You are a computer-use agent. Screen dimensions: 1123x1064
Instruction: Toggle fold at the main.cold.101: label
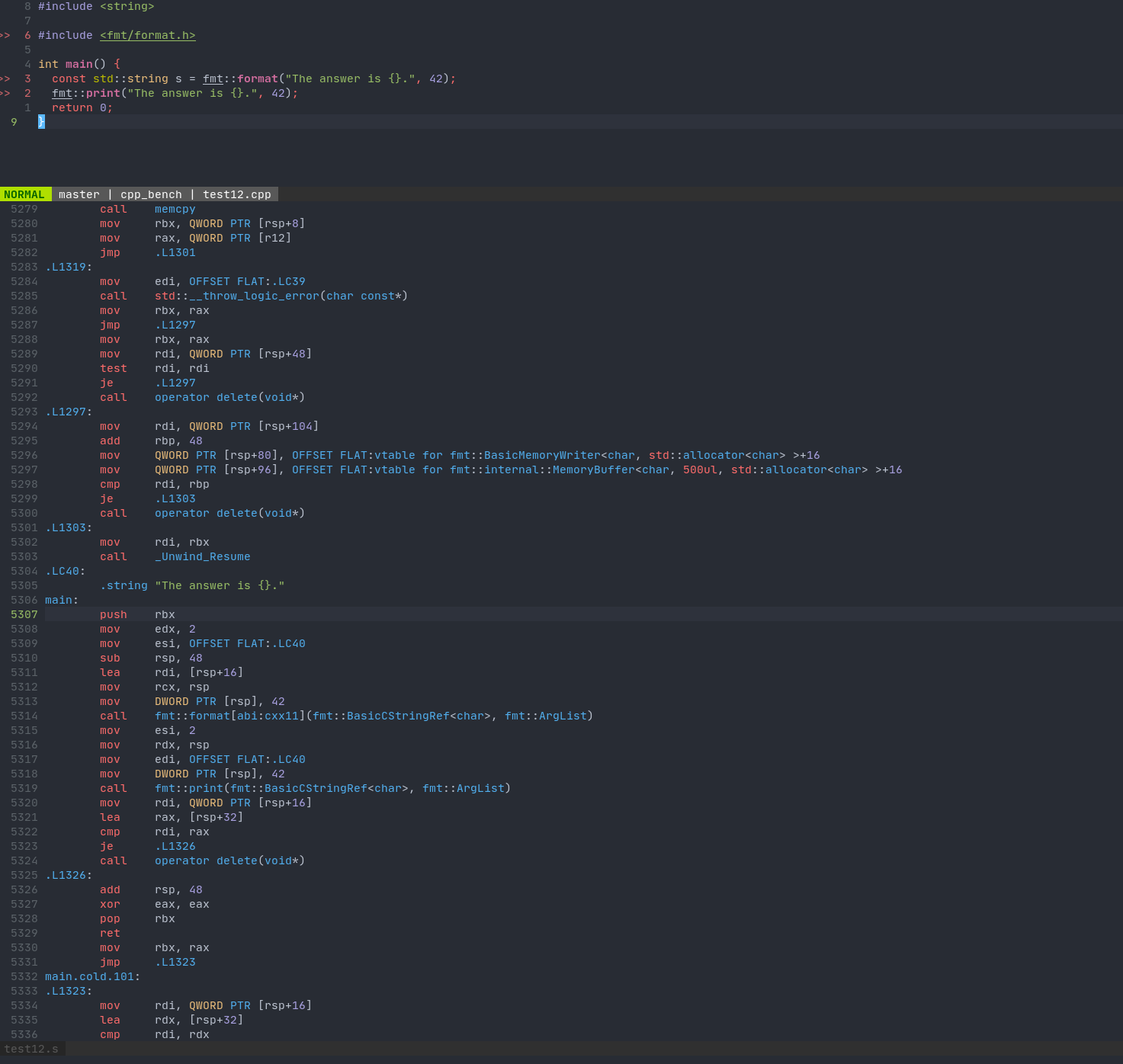pyautogui.click(x=91, y=976)
